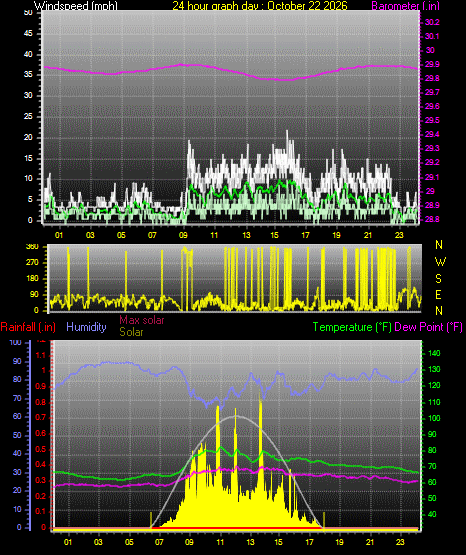Click the "140" temperature axis value
This screenshot has width=466, height=555.
[434, 353]
